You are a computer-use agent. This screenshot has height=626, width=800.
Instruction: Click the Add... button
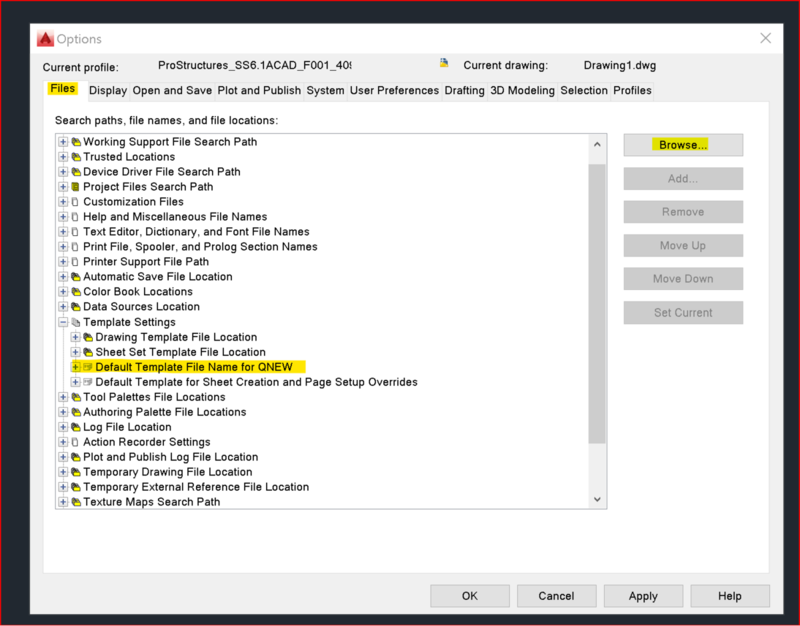tap(683, 179)
